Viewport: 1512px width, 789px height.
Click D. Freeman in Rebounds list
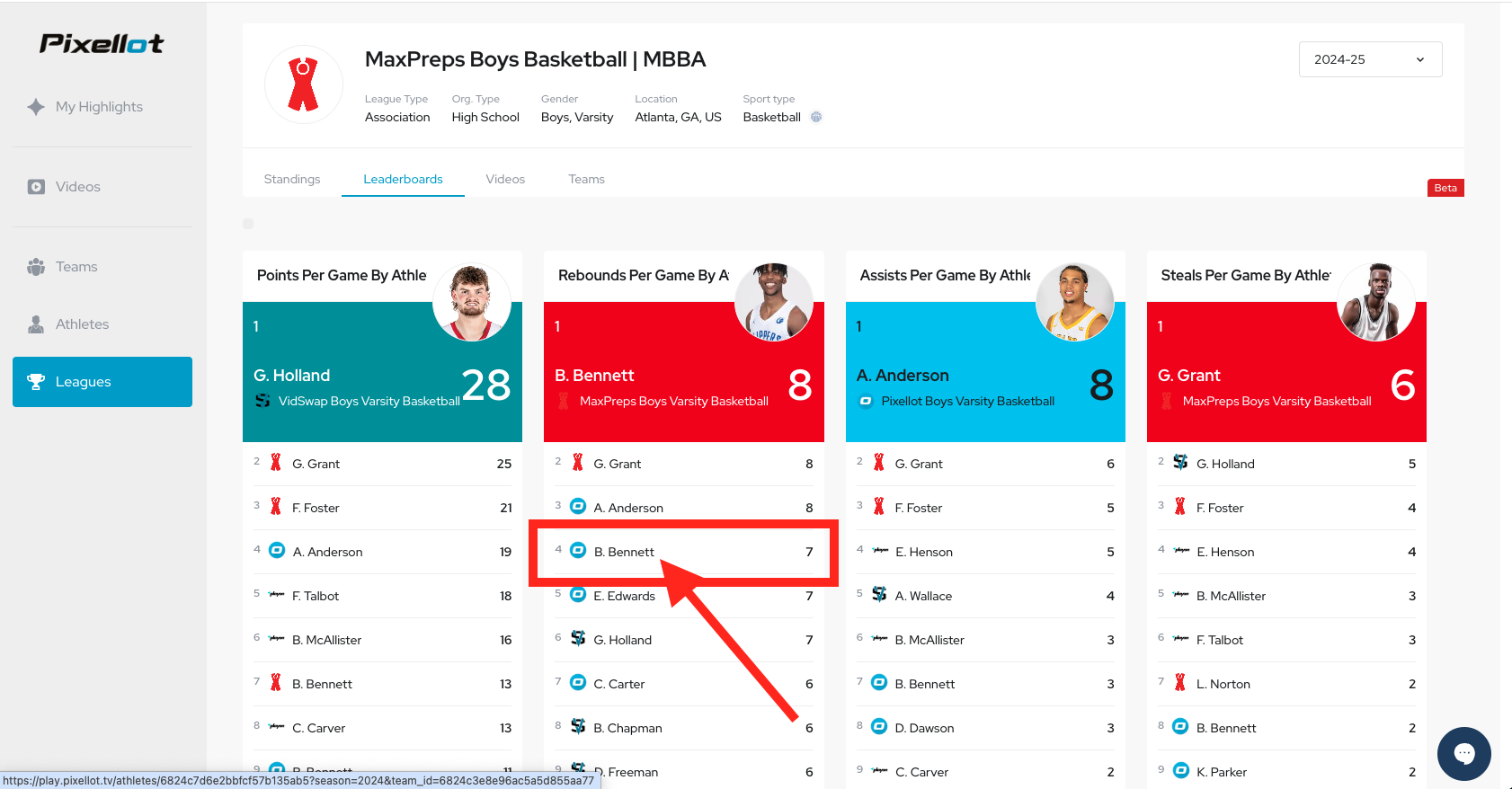pos(626,772)
